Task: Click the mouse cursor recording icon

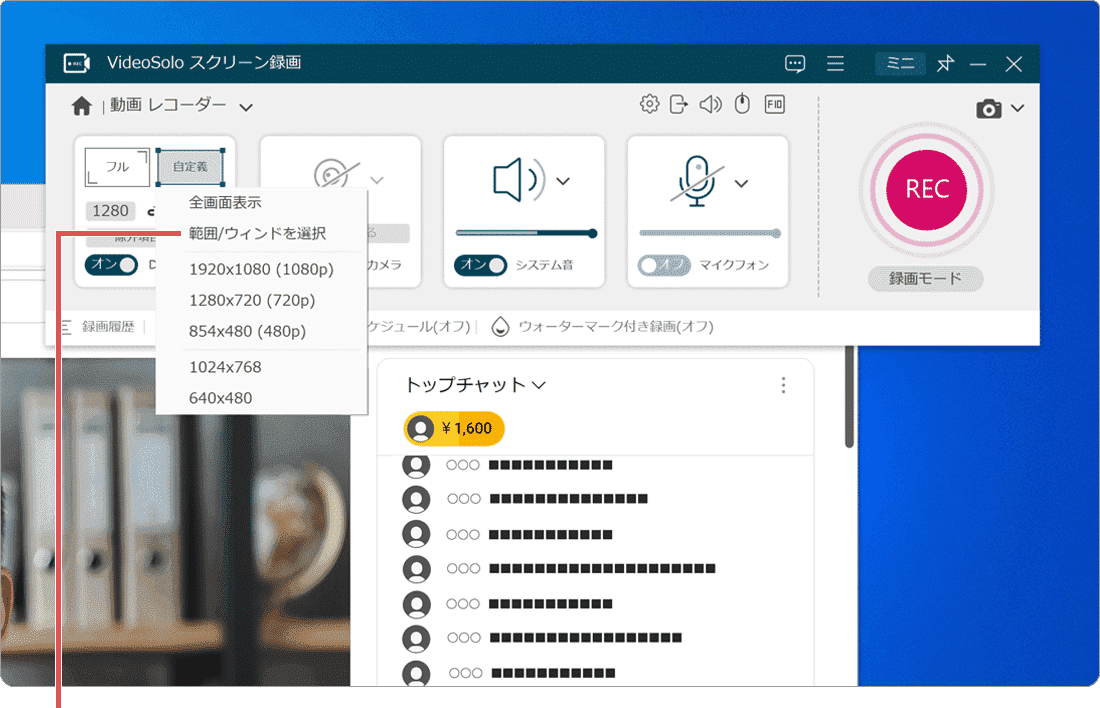Action: pos(742,103)
